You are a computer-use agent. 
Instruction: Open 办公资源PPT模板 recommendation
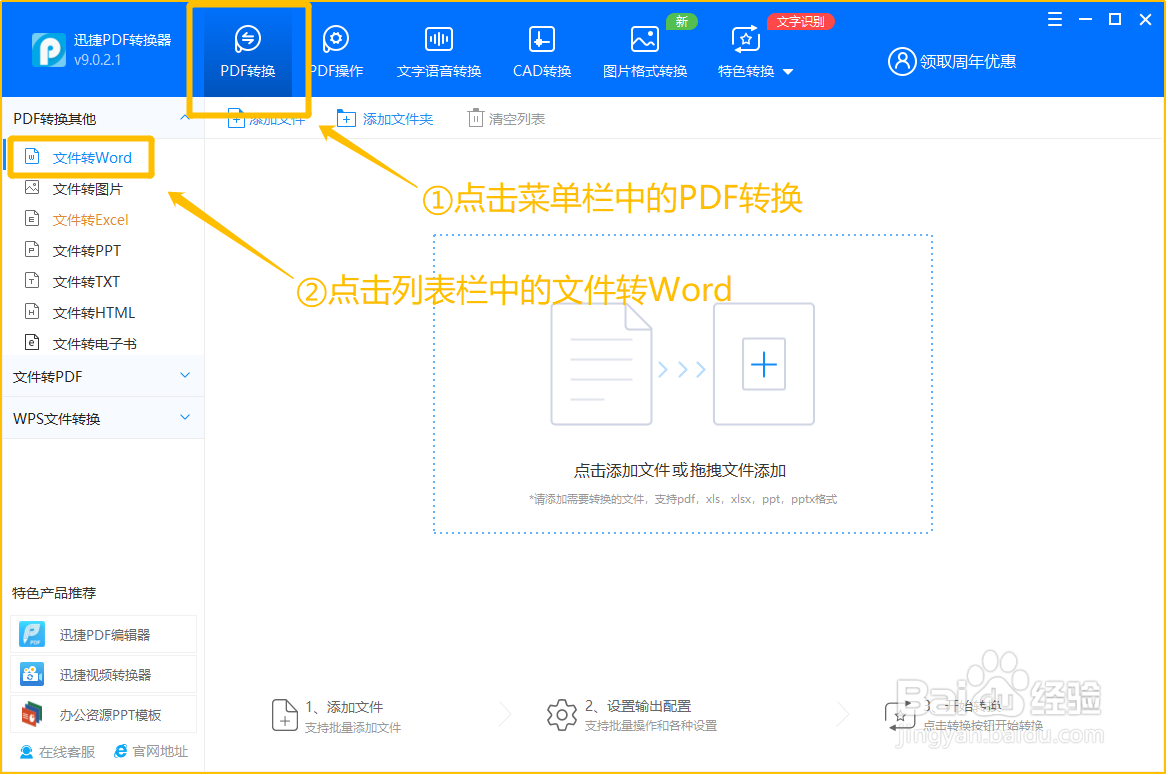(104, 715)
